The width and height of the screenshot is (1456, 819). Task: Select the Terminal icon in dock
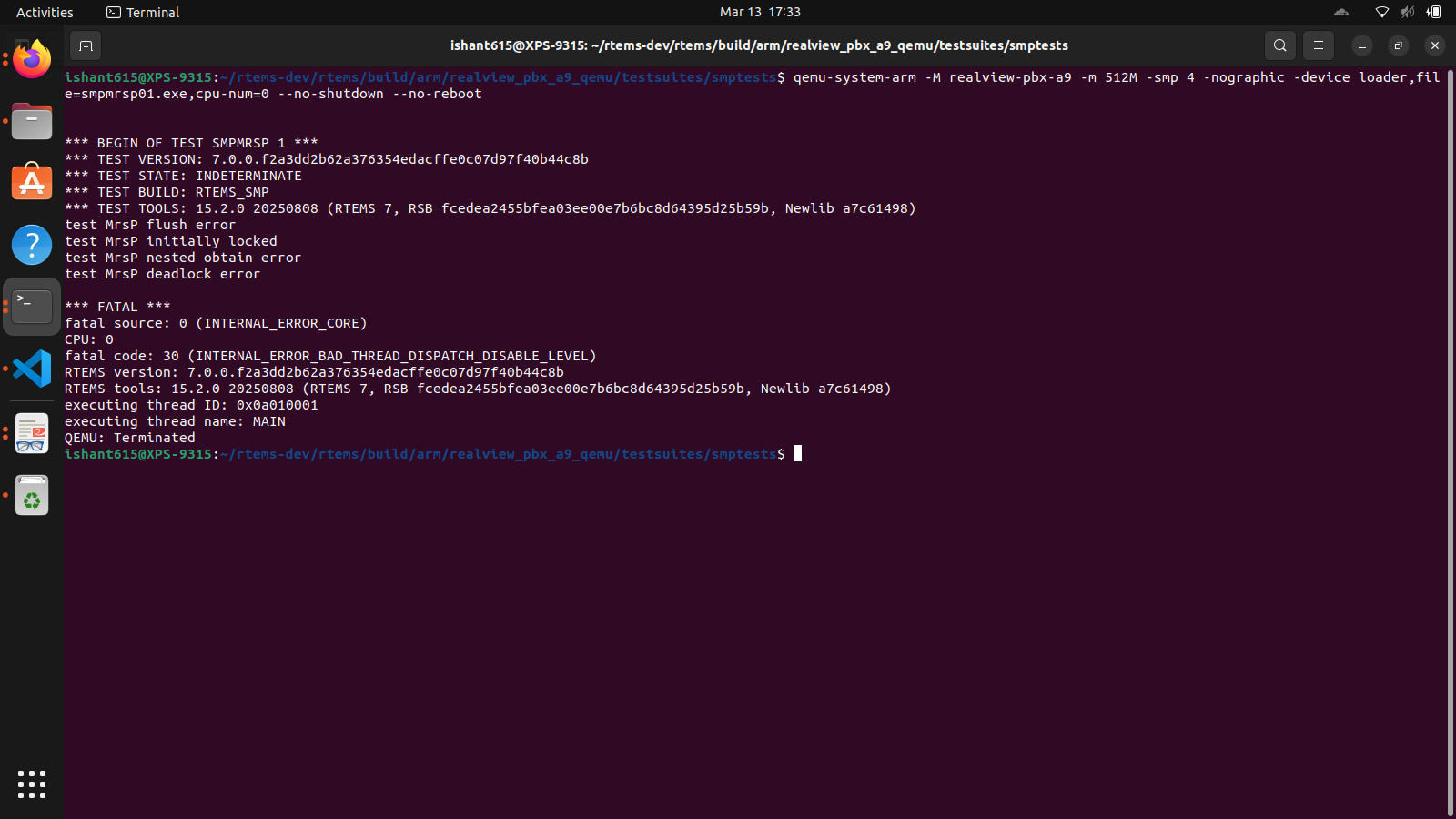tap(32, 307)
